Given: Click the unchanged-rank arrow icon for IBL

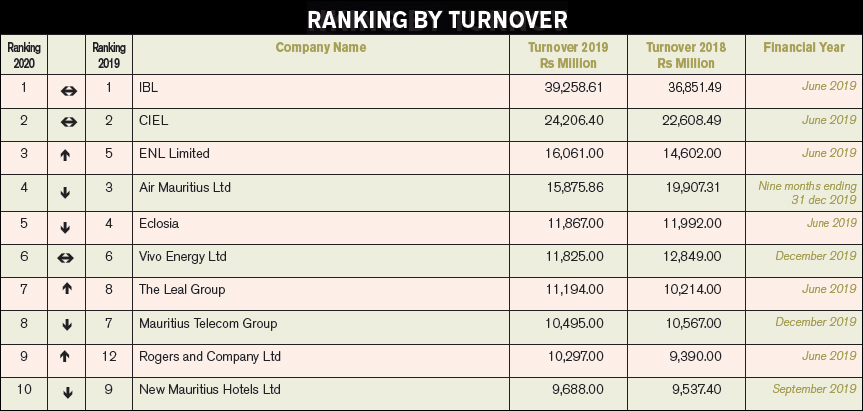Looking at the screenshot, I should pyautogui.click(x=68, y=91).
